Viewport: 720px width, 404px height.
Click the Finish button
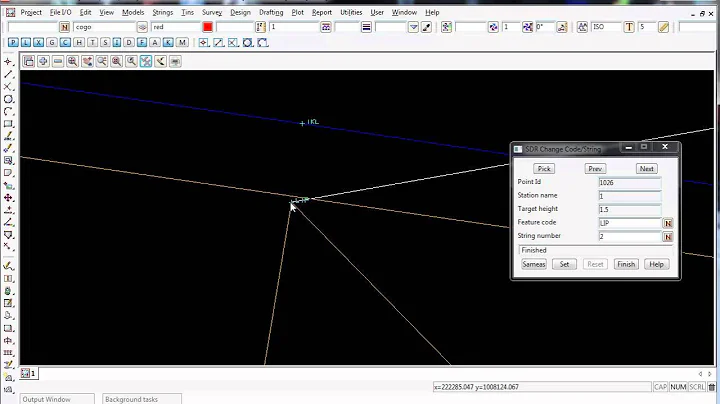tap(626, 264)
